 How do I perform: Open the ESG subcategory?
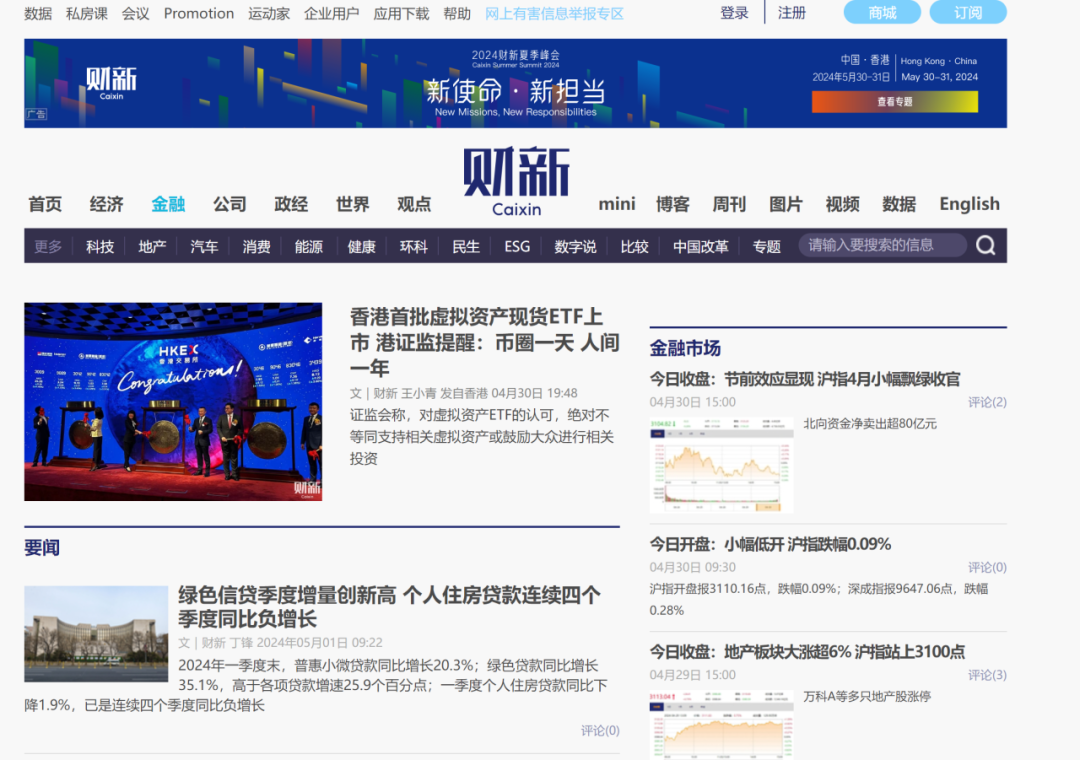click(517, 246)
